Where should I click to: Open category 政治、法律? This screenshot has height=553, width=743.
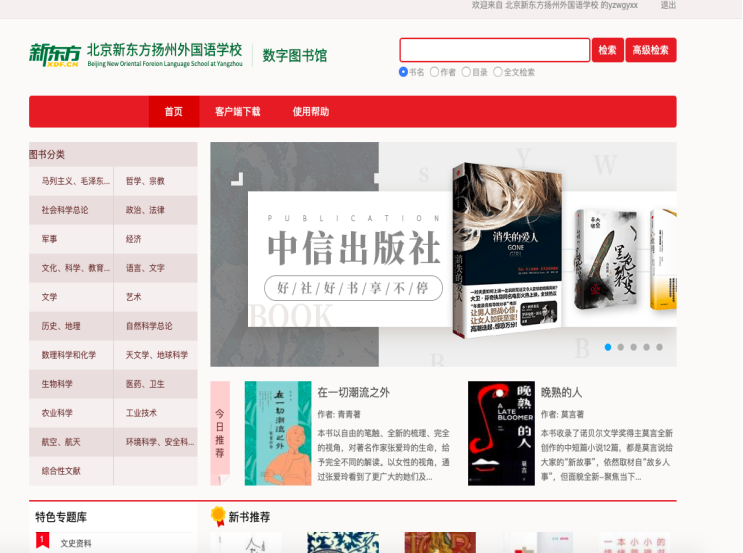tap(145, 210)
